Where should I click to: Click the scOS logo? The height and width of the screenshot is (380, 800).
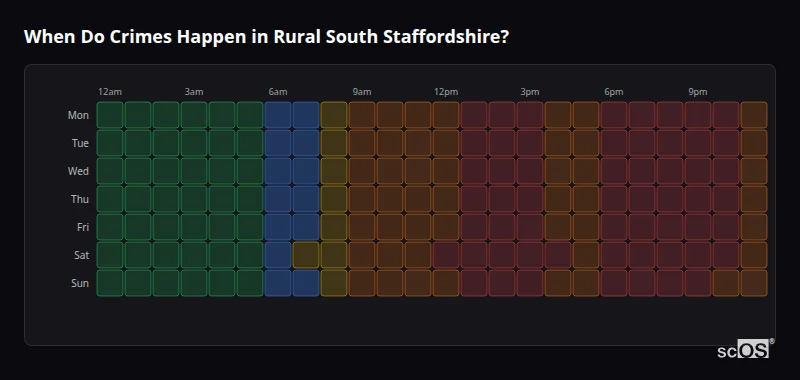(745, 348)
